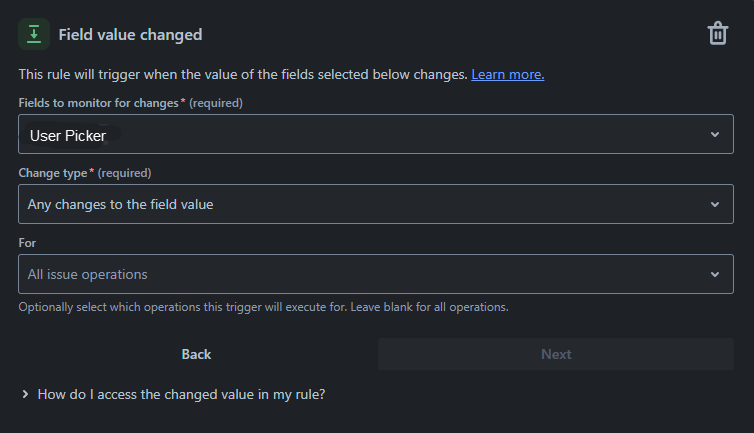Click the 'Fields to monitor for changes' label
The height and width of the screenshot is (433, 754).
coord(98,103)
